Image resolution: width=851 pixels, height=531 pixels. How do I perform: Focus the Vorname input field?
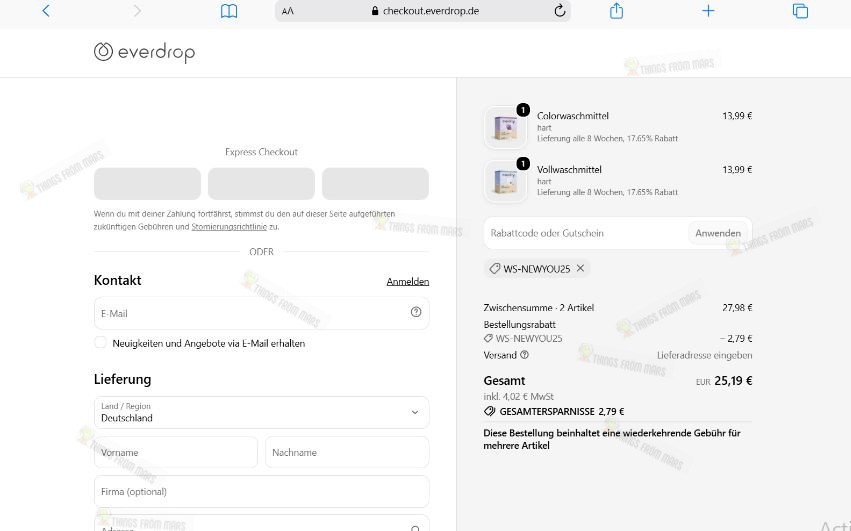(x=176, y=452)
